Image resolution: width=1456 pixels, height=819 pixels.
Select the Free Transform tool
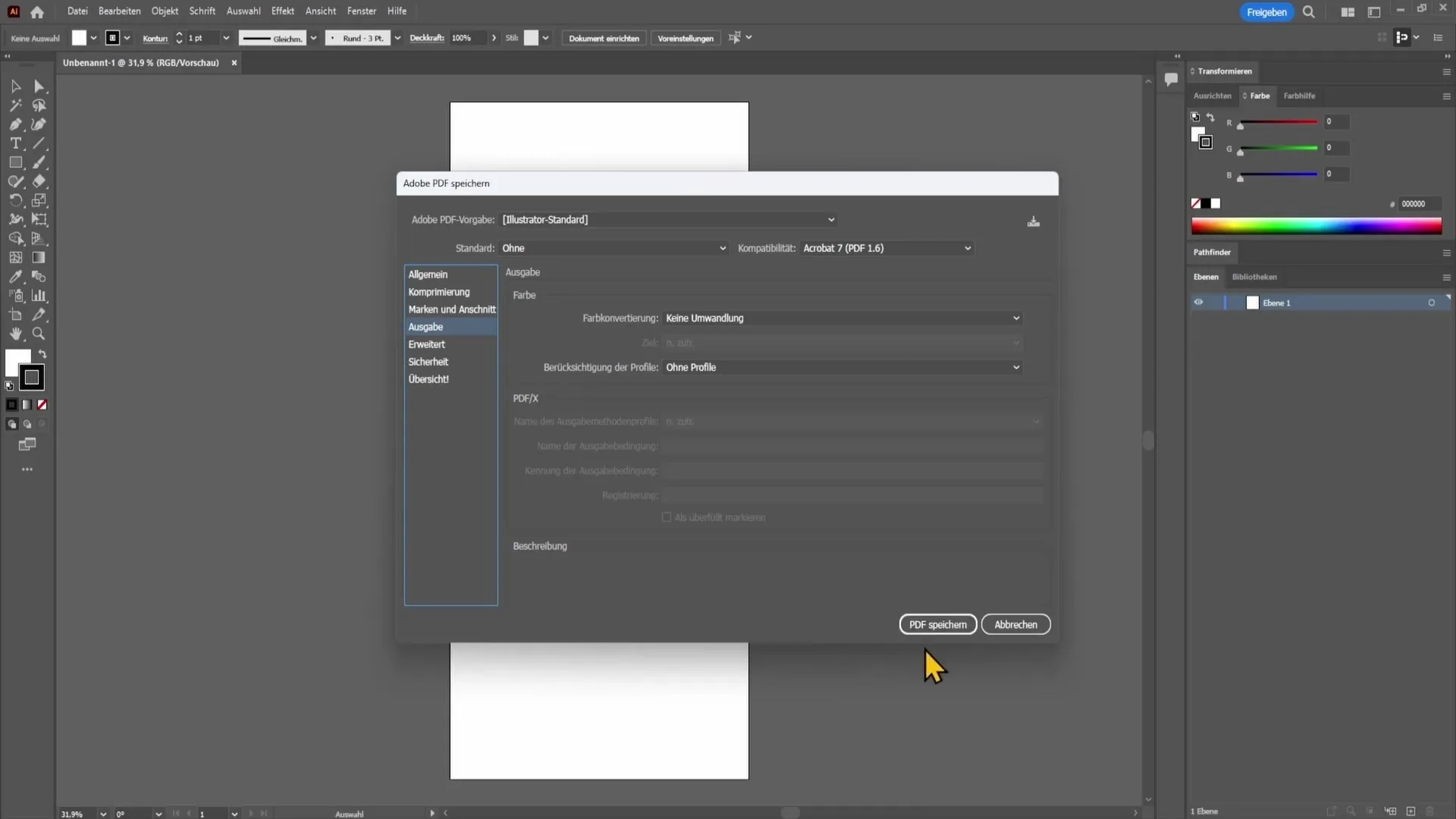point(39,219)
